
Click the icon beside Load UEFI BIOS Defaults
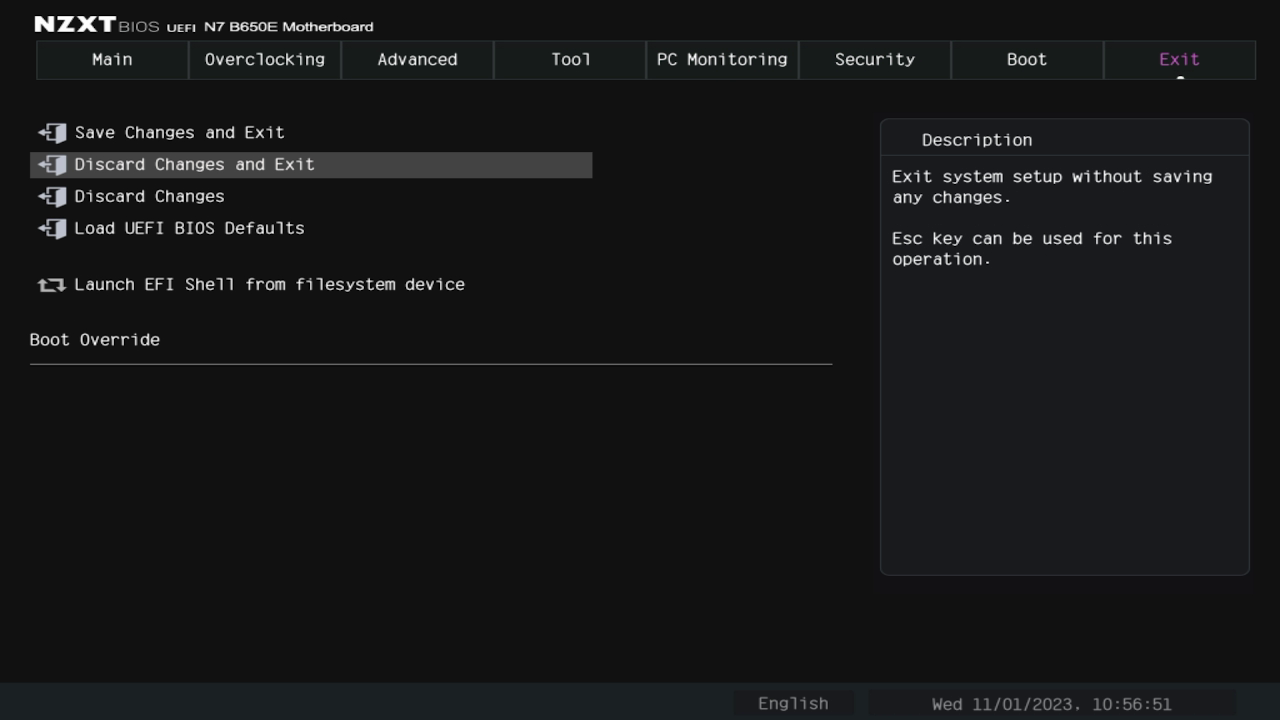pyautogui.click(x=52, y=229)
